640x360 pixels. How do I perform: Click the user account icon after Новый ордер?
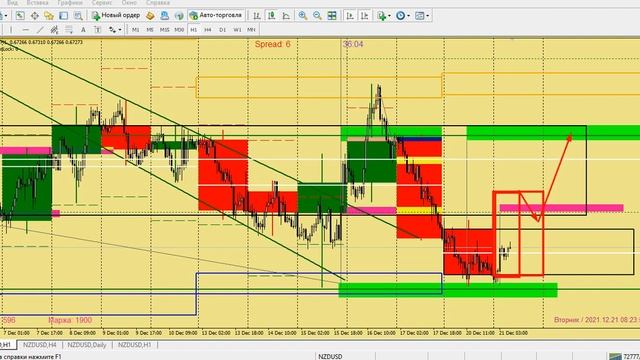point(164,16)
